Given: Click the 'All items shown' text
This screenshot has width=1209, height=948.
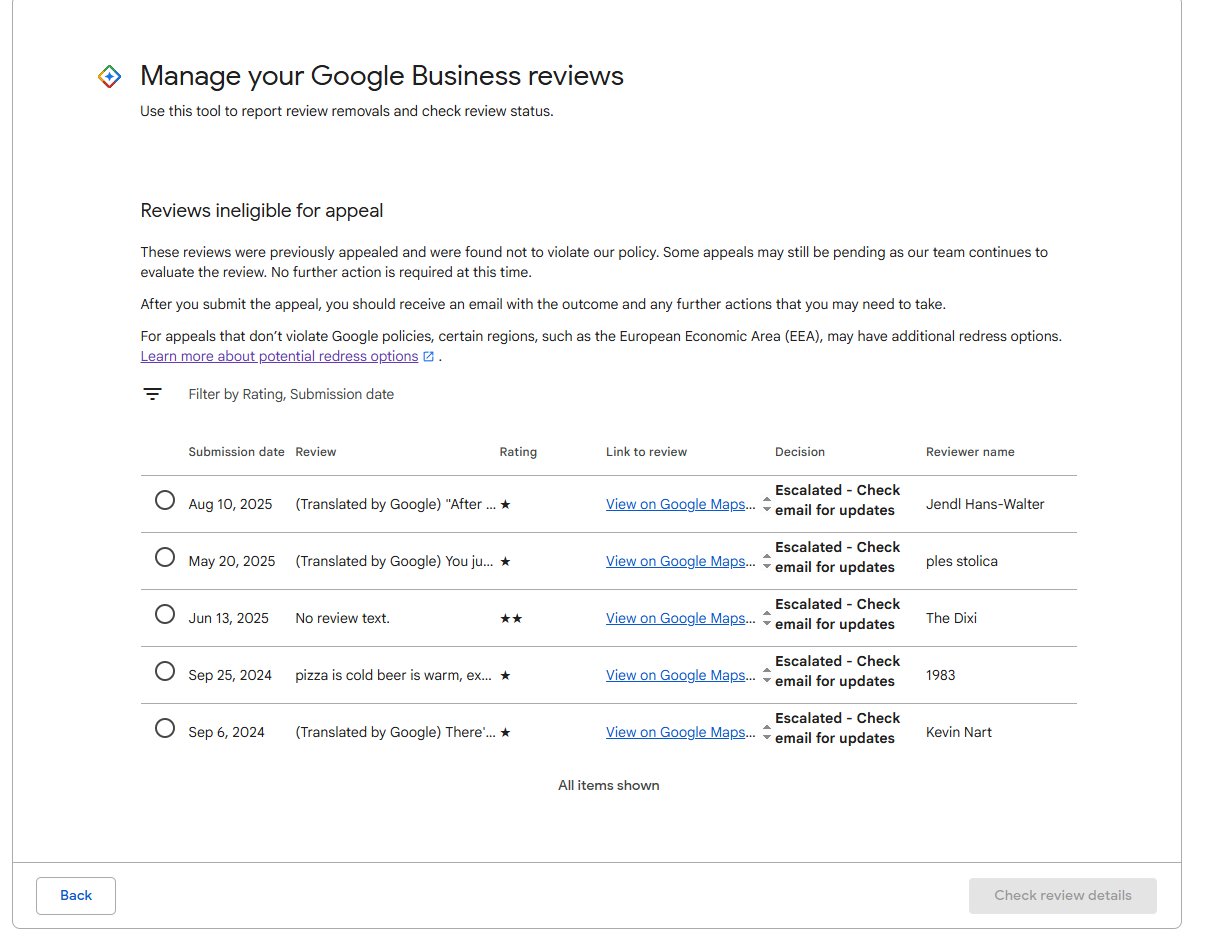Looking at the screenshot, I should pyautogui.click(x=608, y=785).
